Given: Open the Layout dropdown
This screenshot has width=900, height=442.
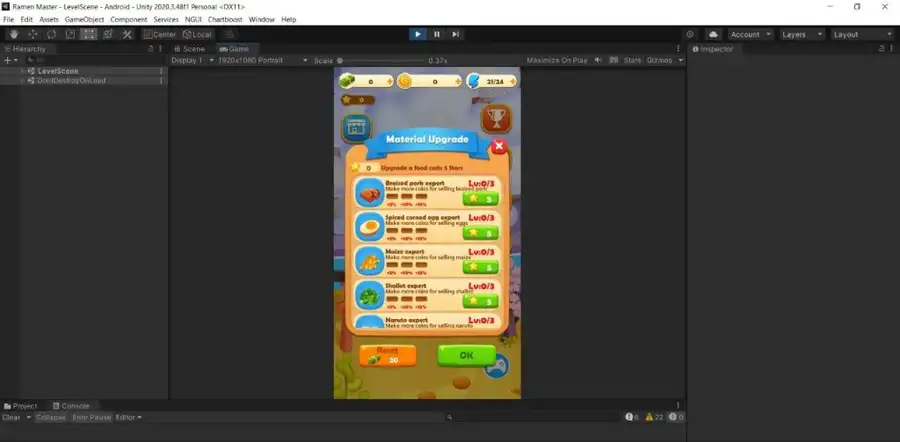Looking at the screenshot, I should [x=860, y=34].
